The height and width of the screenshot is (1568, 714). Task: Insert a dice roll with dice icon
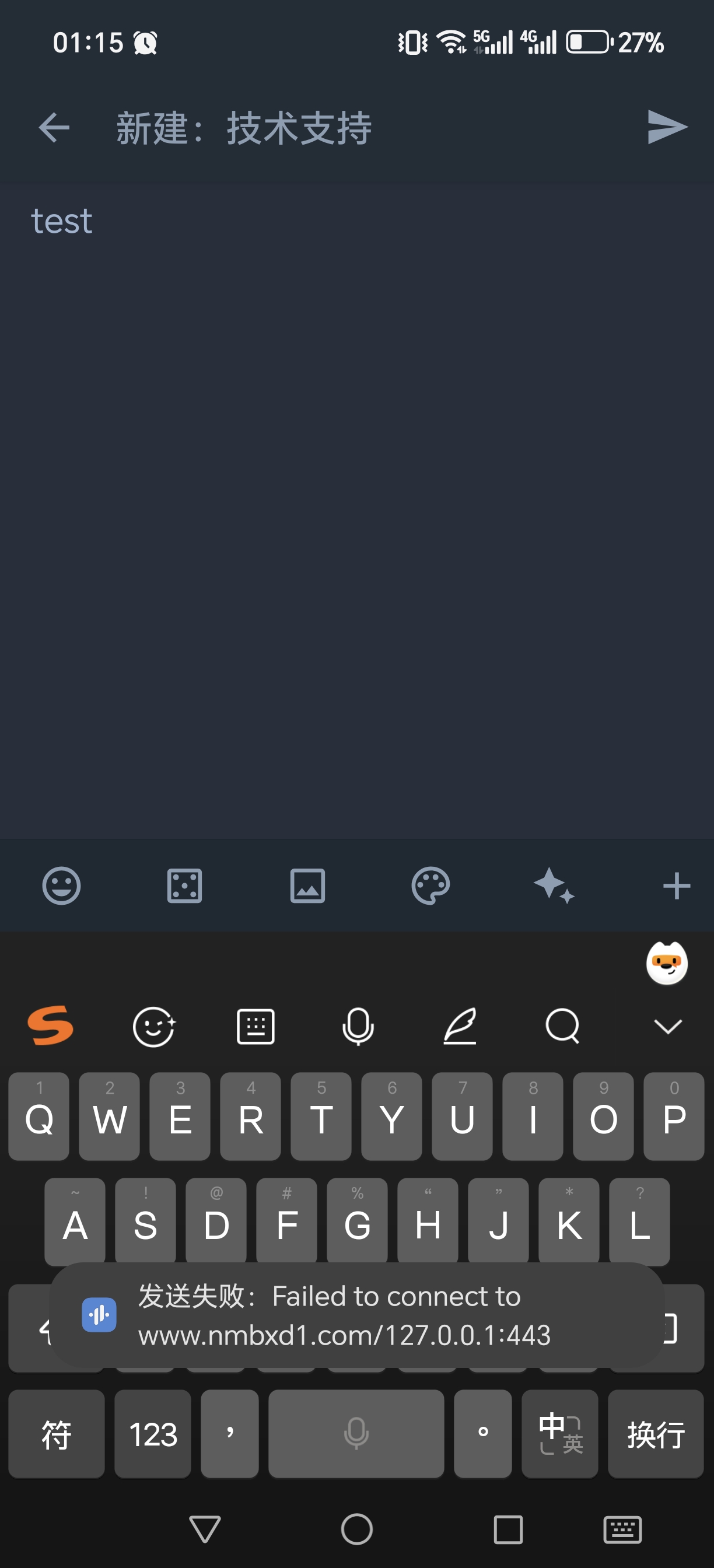[184, 885]
